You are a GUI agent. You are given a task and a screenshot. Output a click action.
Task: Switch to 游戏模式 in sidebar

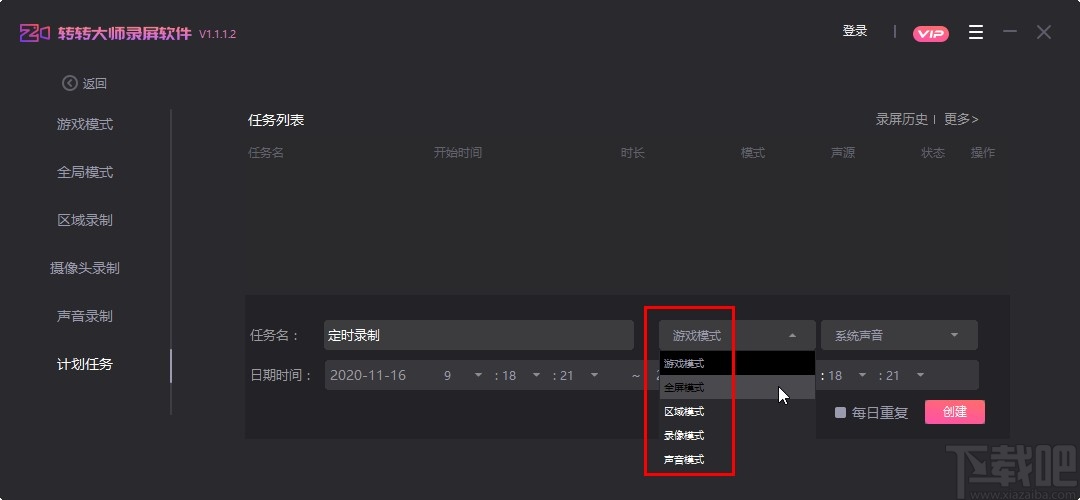point(85,125)
